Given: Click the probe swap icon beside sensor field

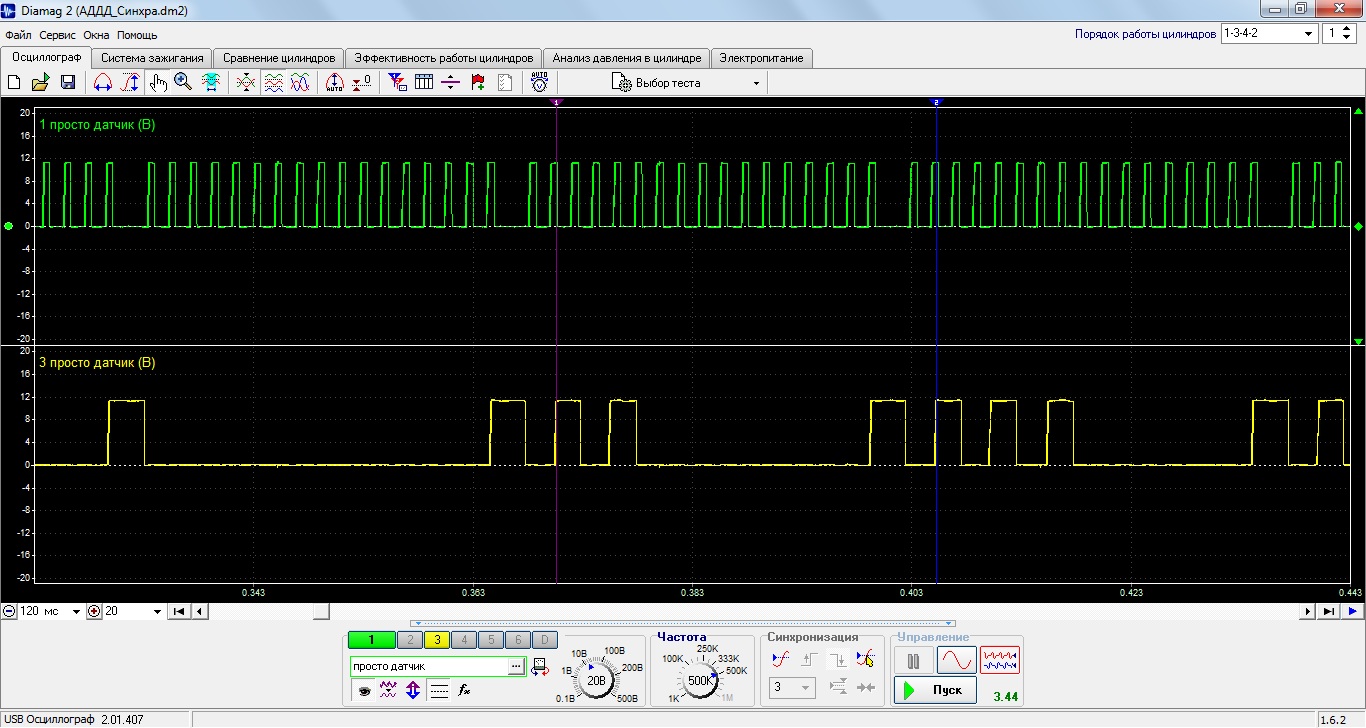Looking at the screenshot, I should pos(541,666).
